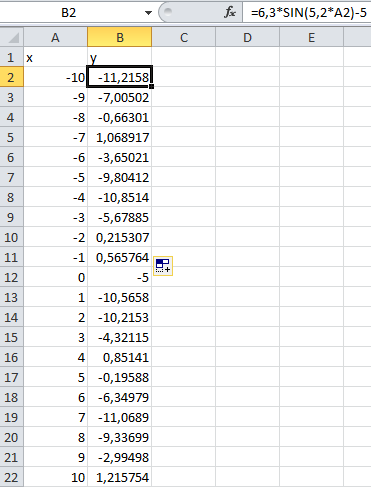The image size is (371, 487).
Task: Click the fx Insert Function icon
Action: pos(230,13)
